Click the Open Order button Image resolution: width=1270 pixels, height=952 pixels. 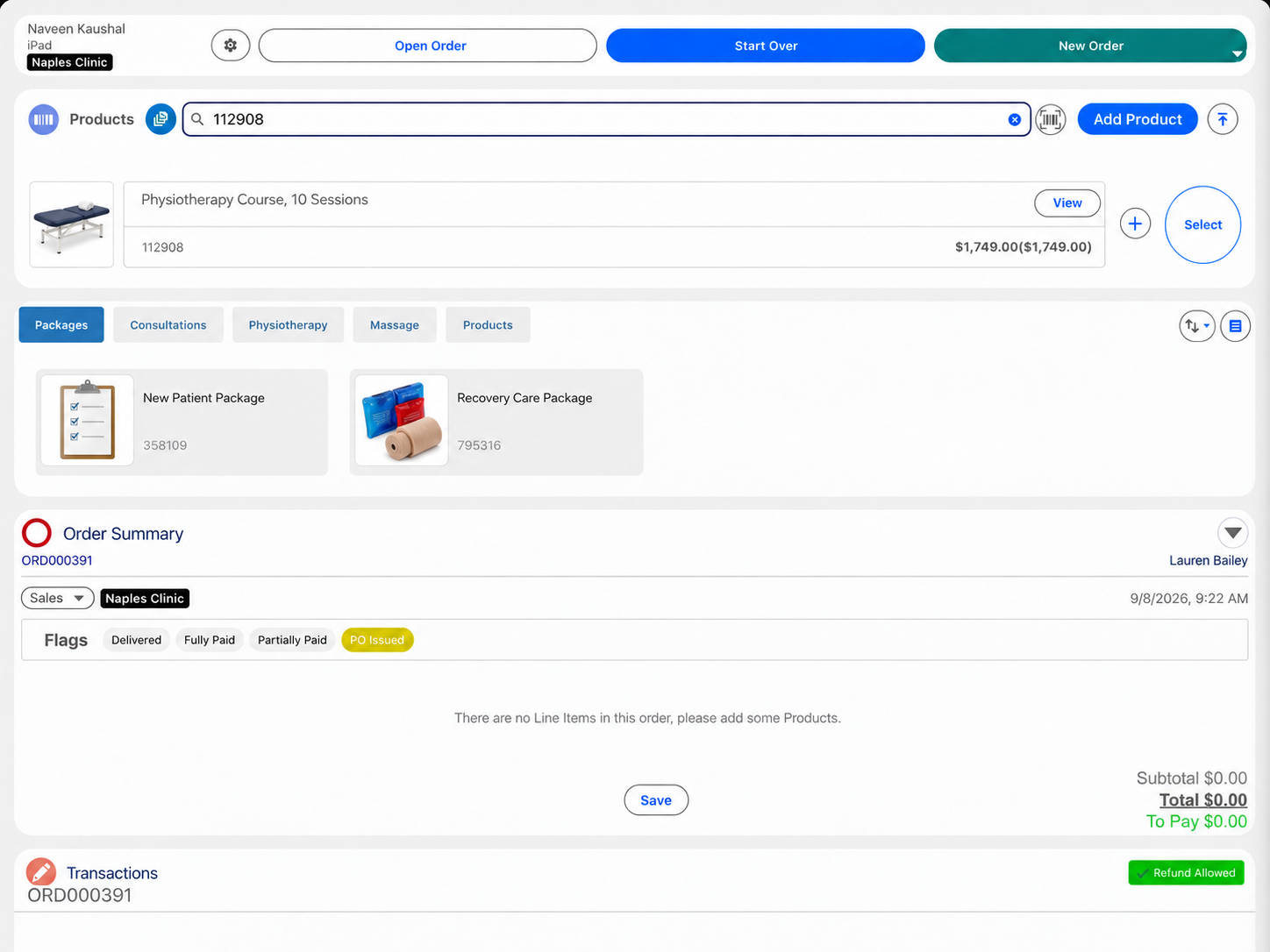428,46
